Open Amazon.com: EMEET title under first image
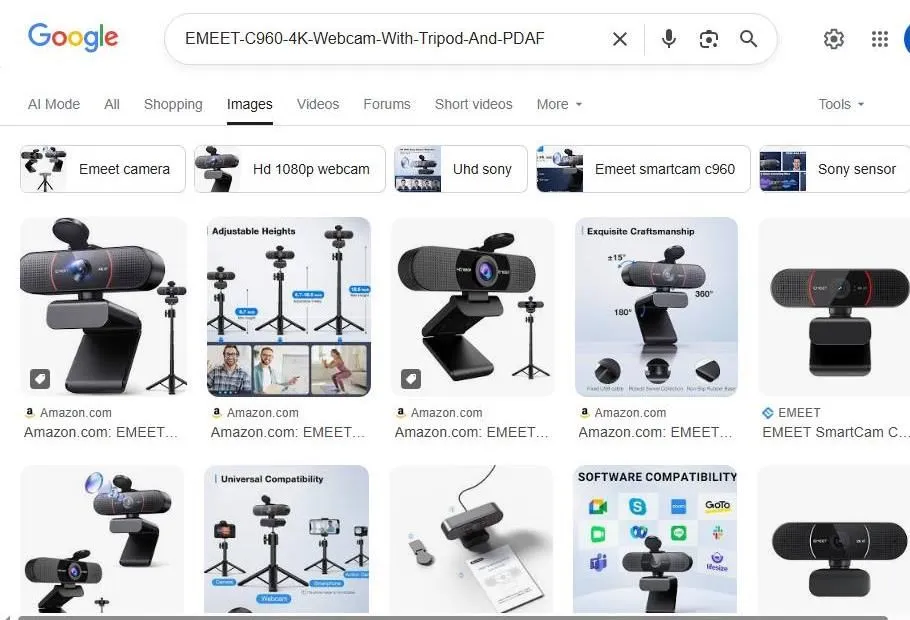The image size is (910, 620). (101, 432)
